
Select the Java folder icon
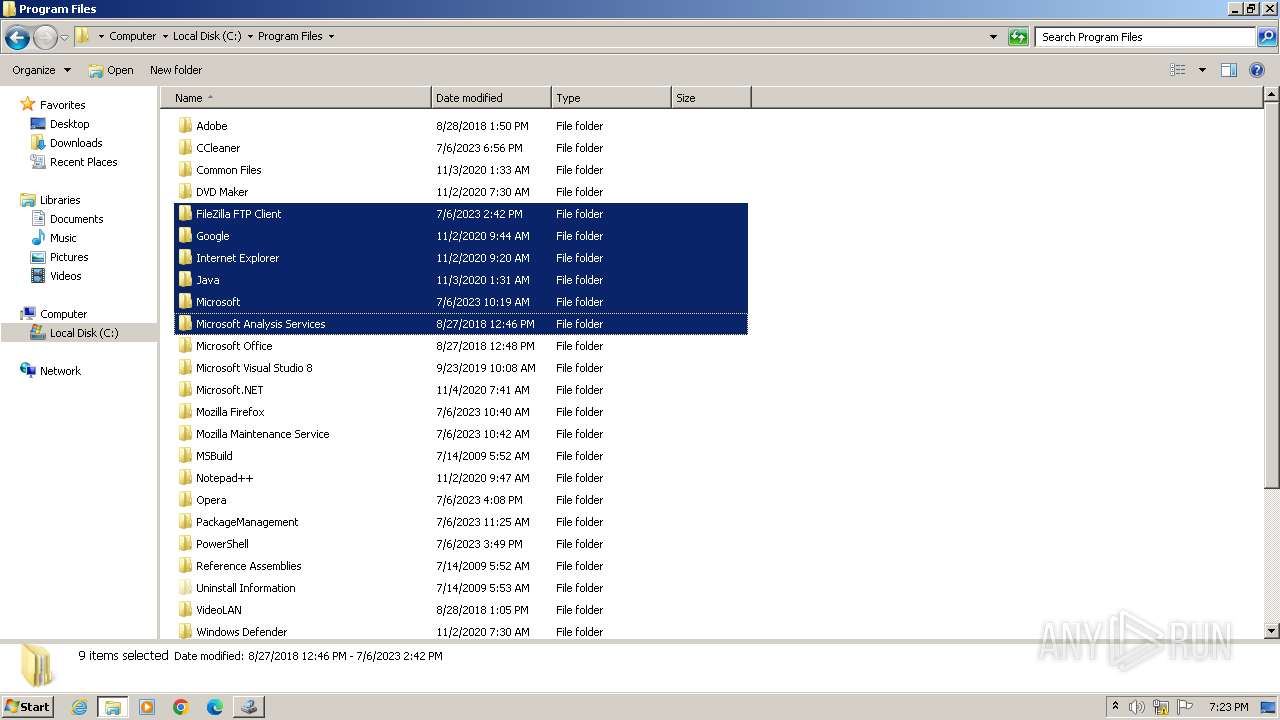[185, 280]
